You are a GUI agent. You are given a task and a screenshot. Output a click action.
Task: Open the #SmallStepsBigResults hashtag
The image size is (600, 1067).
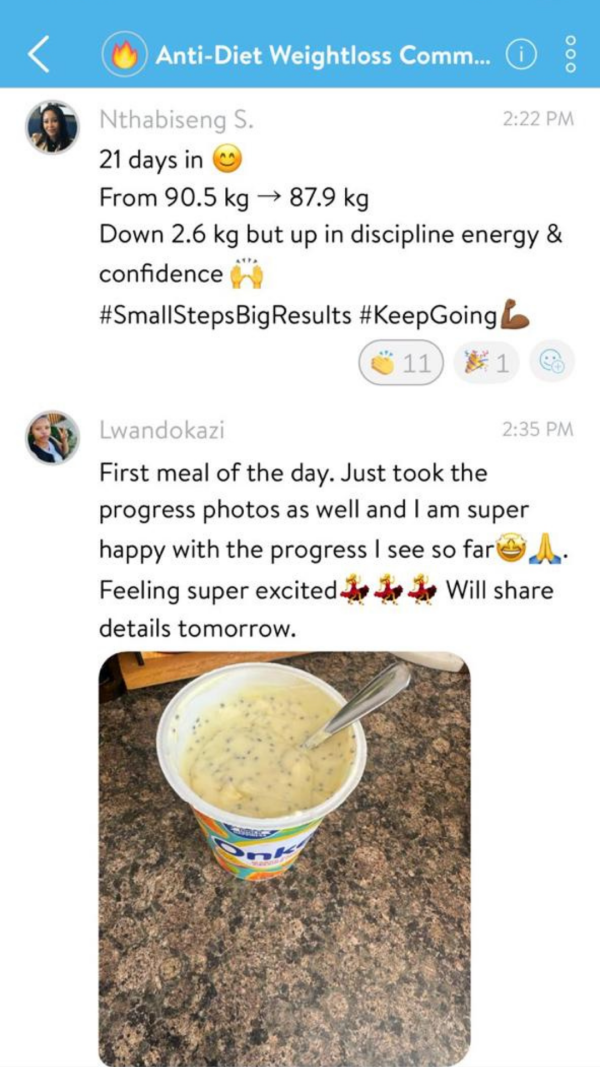225,316
